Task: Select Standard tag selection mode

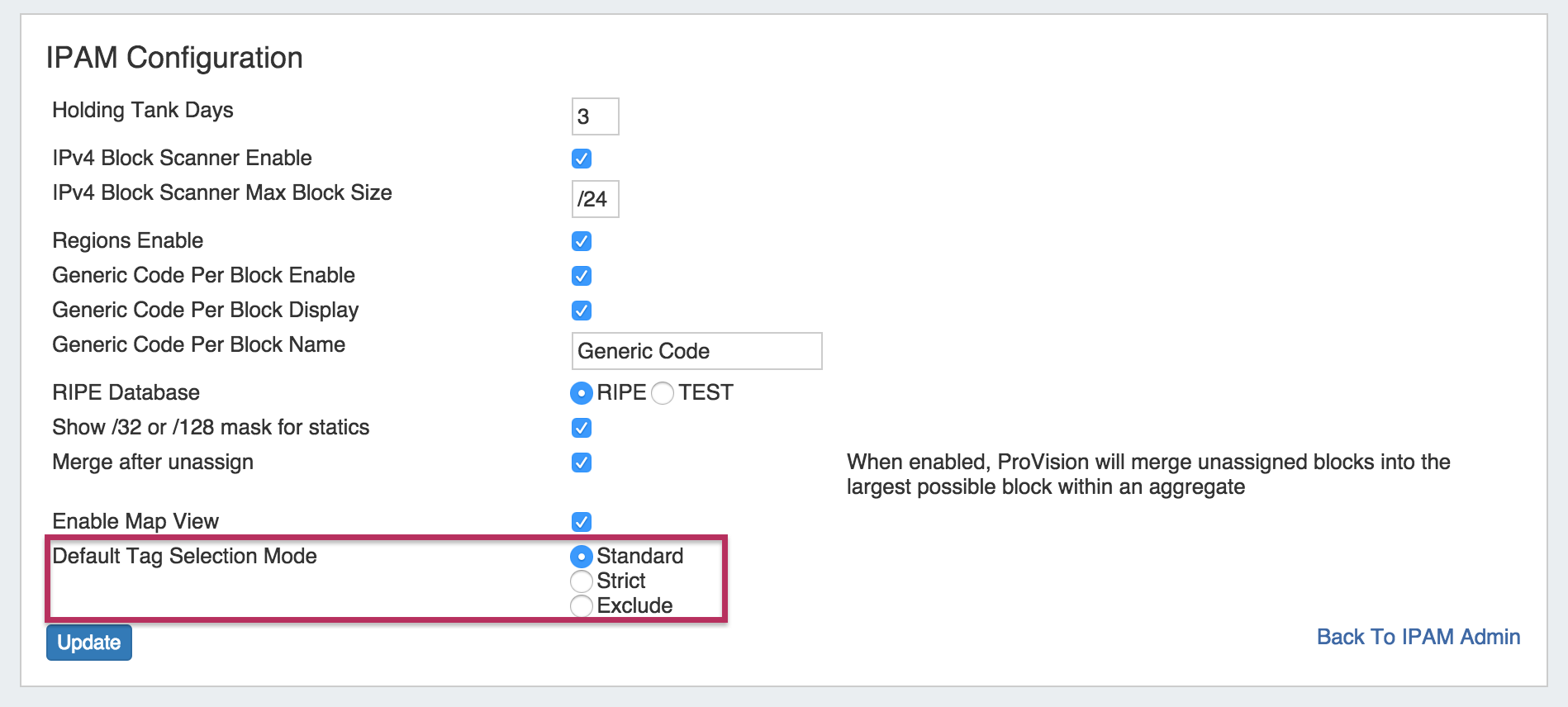Action: click(582, 557)
